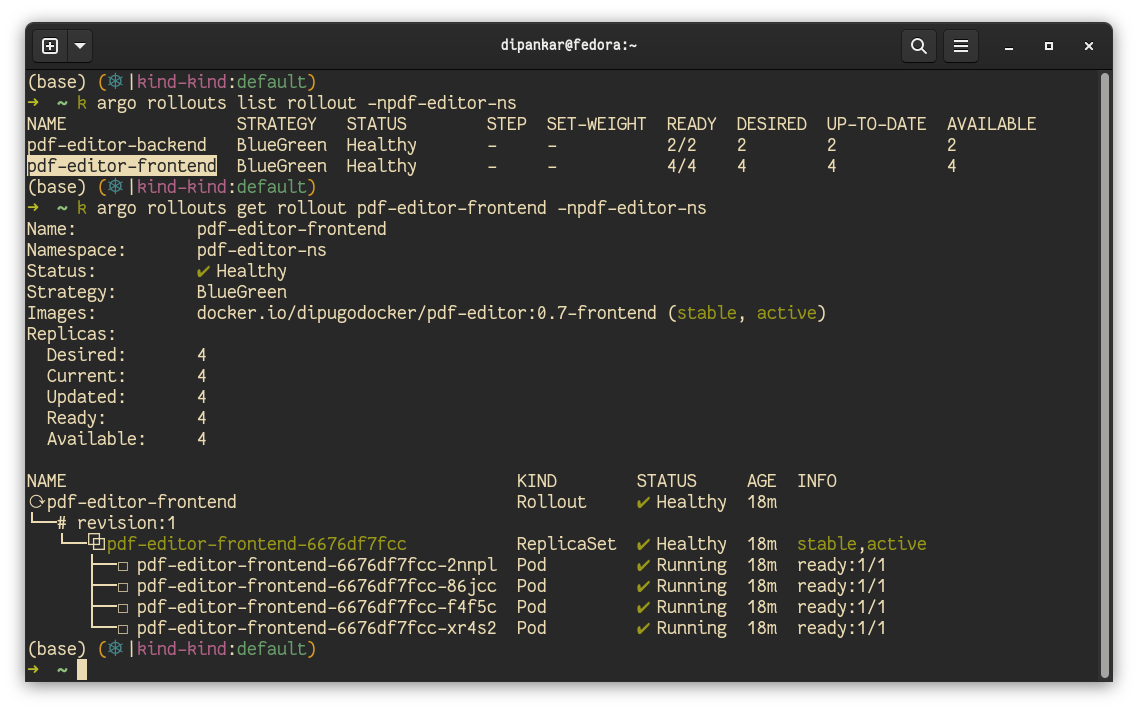Click the rollout cycle icon before pdf-editor-frontend

click(x=36, y=502)
